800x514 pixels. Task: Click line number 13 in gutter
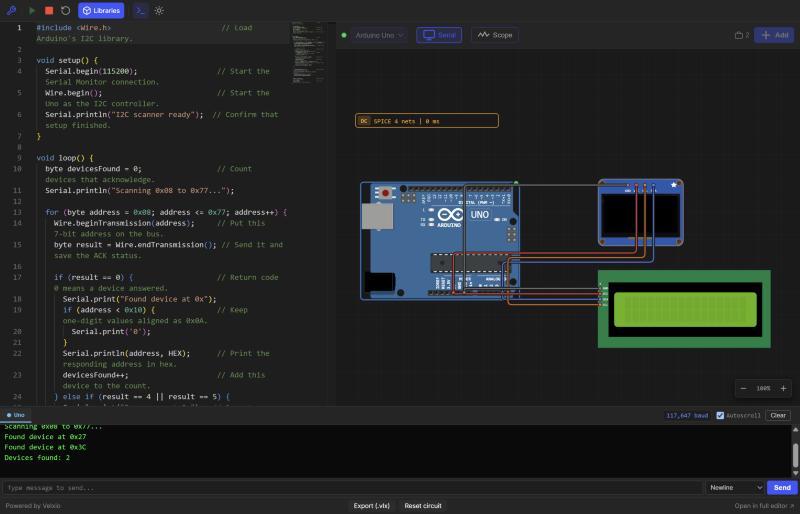17,212
